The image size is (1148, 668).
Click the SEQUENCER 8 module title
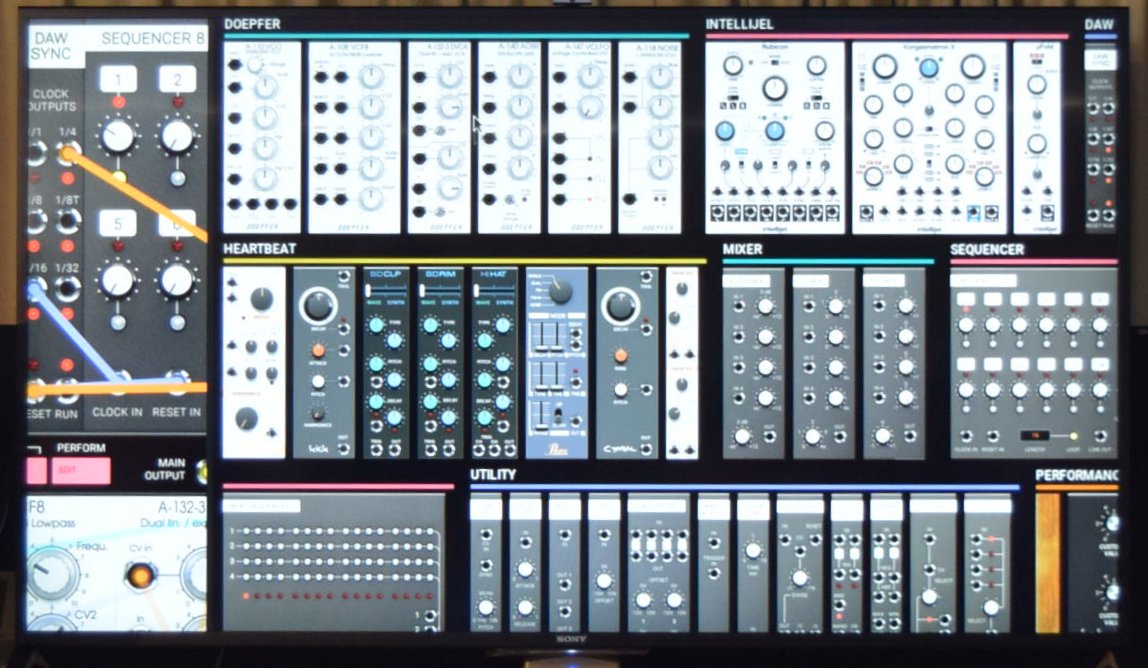153,39
